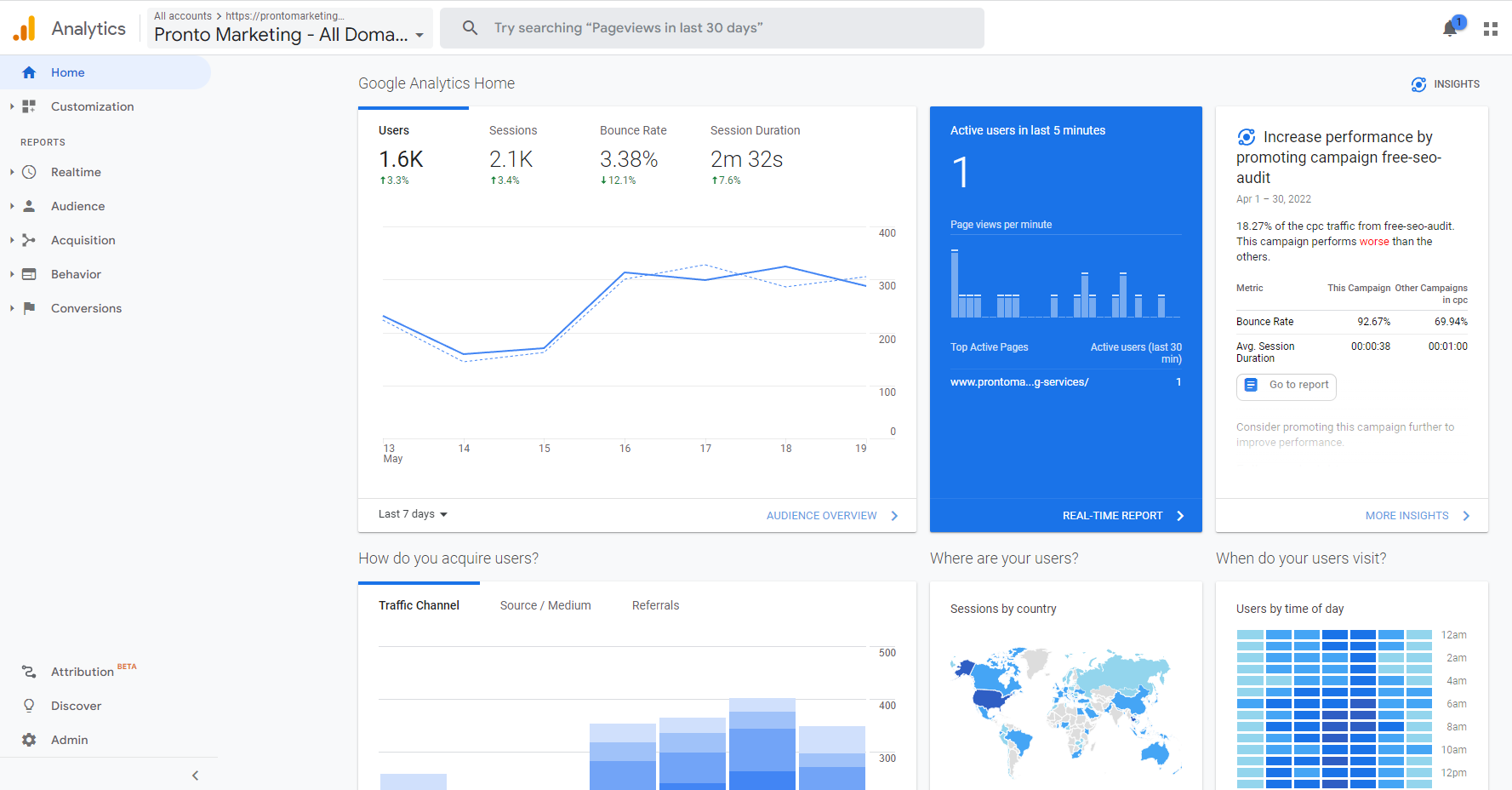Click the Acquisition branching icon
Image resolution: width=1512 pixels, height=790 pixels.
(29, 240)
